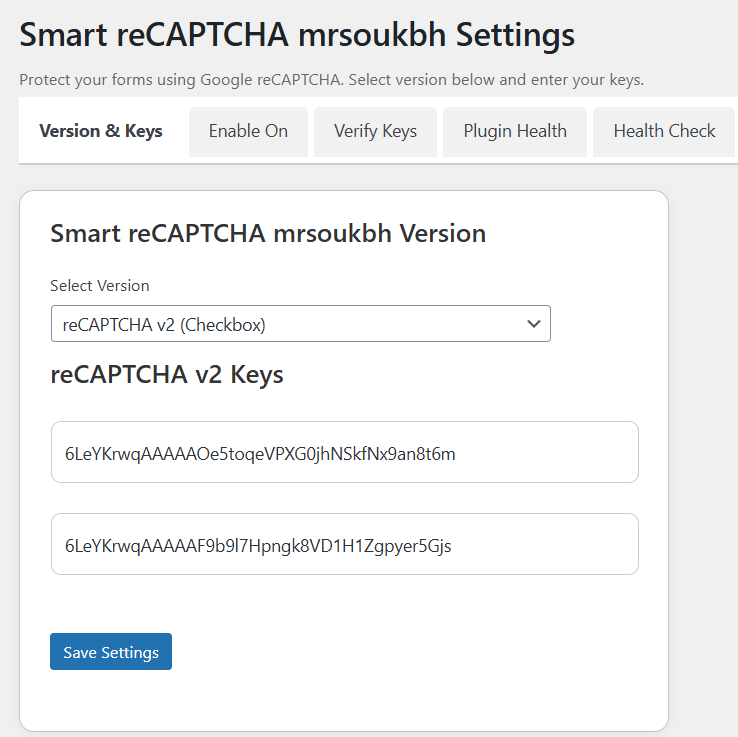Click the page title Smart reCAPTCHA mrsoukbh Settings
This screenshot has height=737, width=738.
coord(297,36)
